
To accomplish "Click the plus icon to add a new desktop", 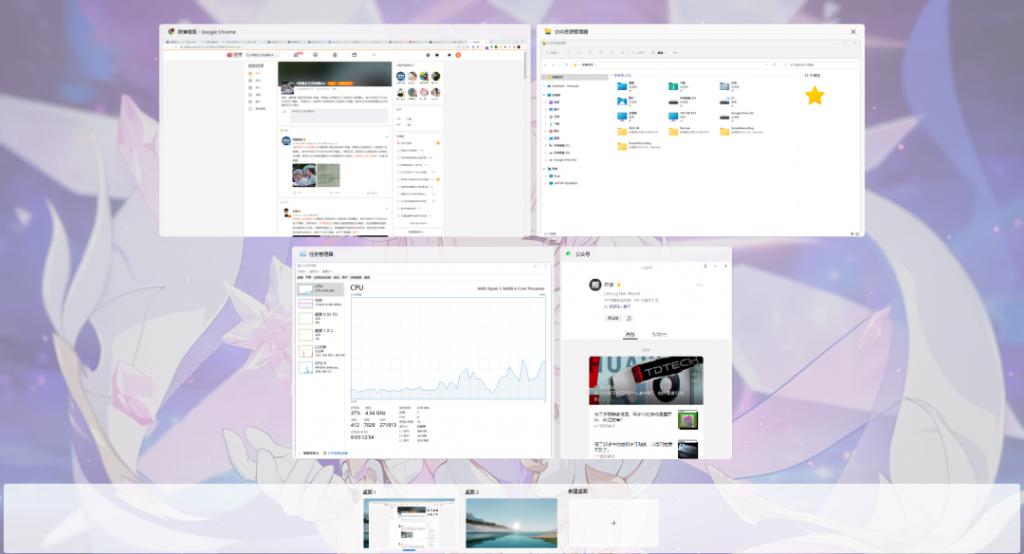I will tap(614, 523).
